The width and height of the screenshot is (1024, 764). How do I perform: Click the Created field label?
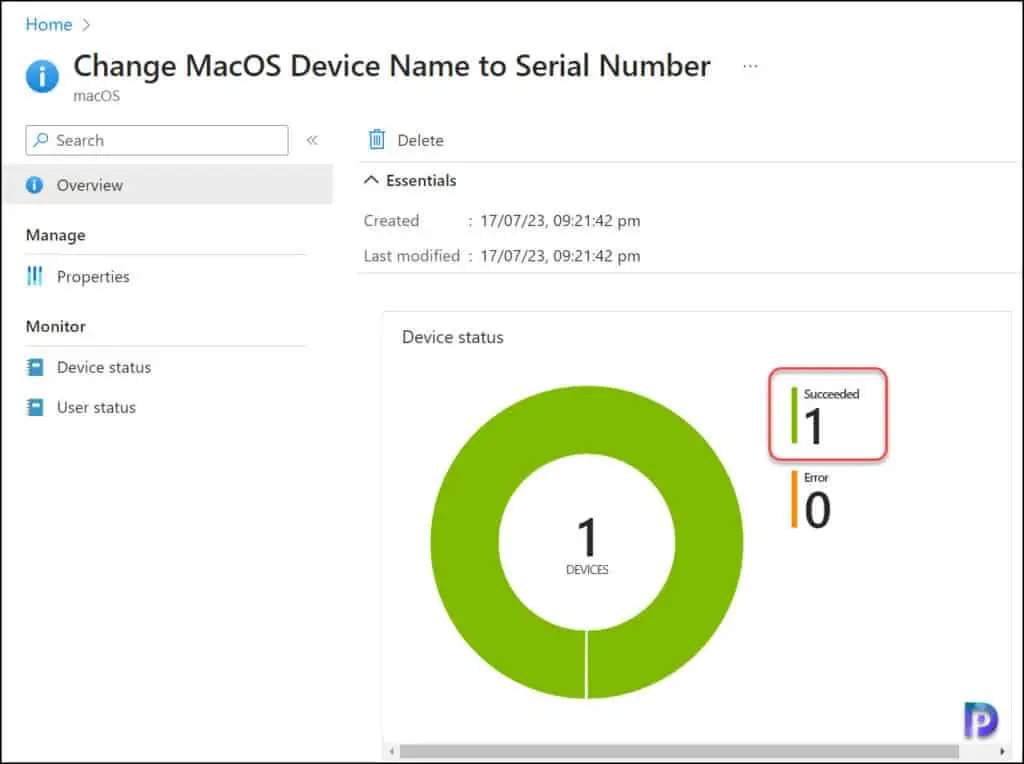pos(391,221)
